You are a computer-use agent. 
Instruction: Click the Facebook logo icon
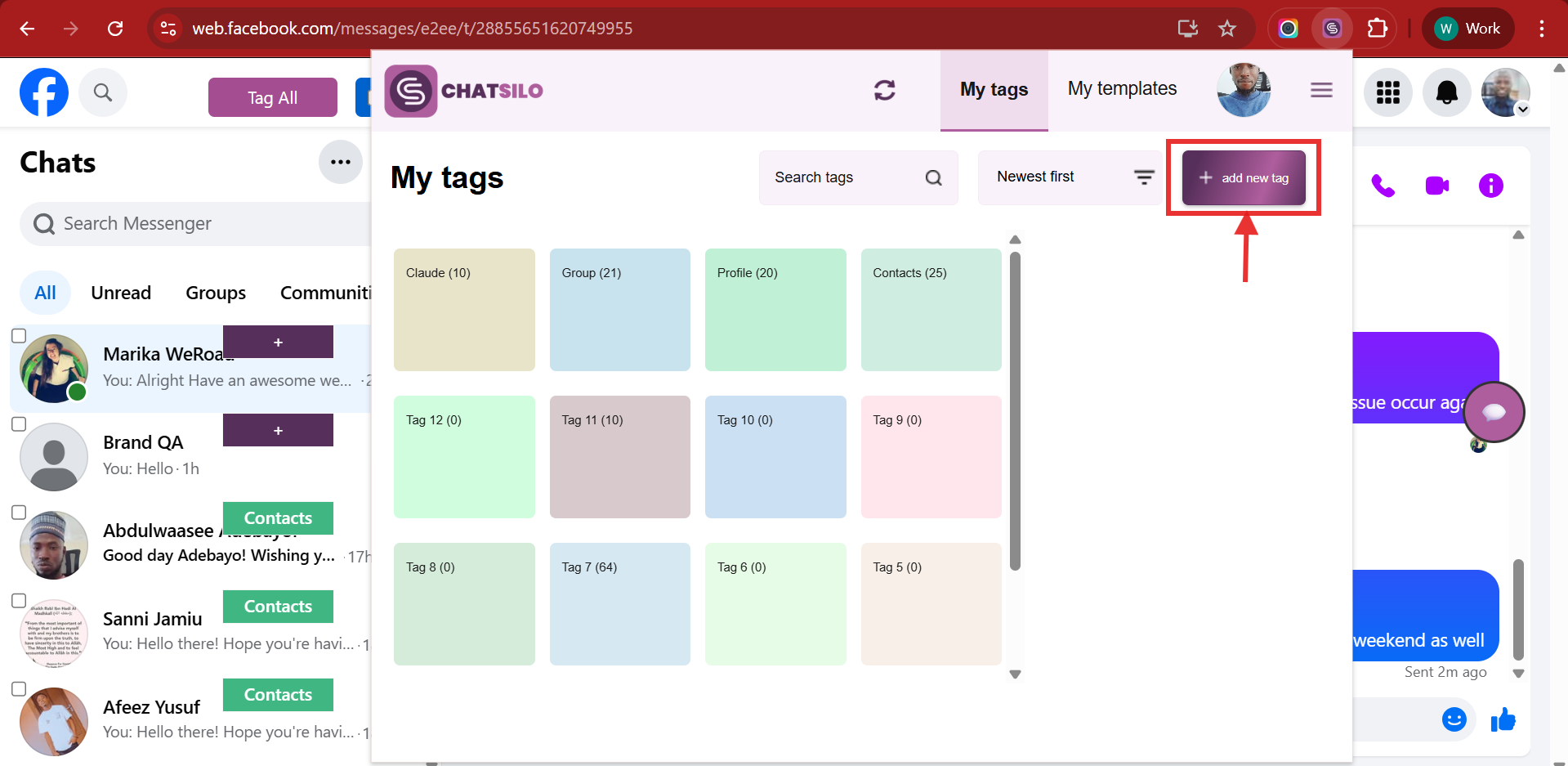point(44,92)
